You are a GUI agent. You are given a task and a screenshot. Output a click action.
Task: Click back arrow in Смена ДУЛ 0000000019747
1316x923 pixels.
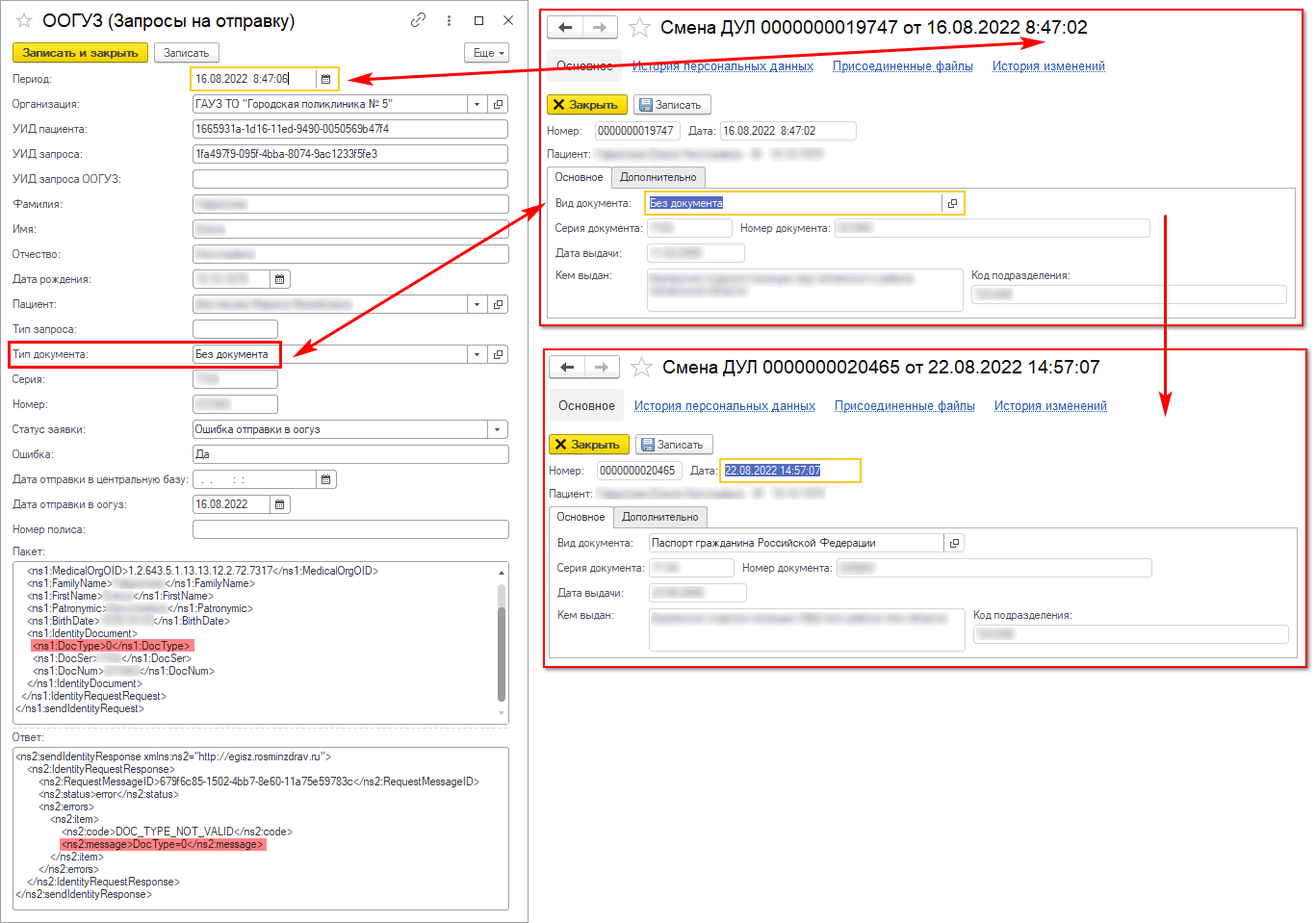point(566,28)
